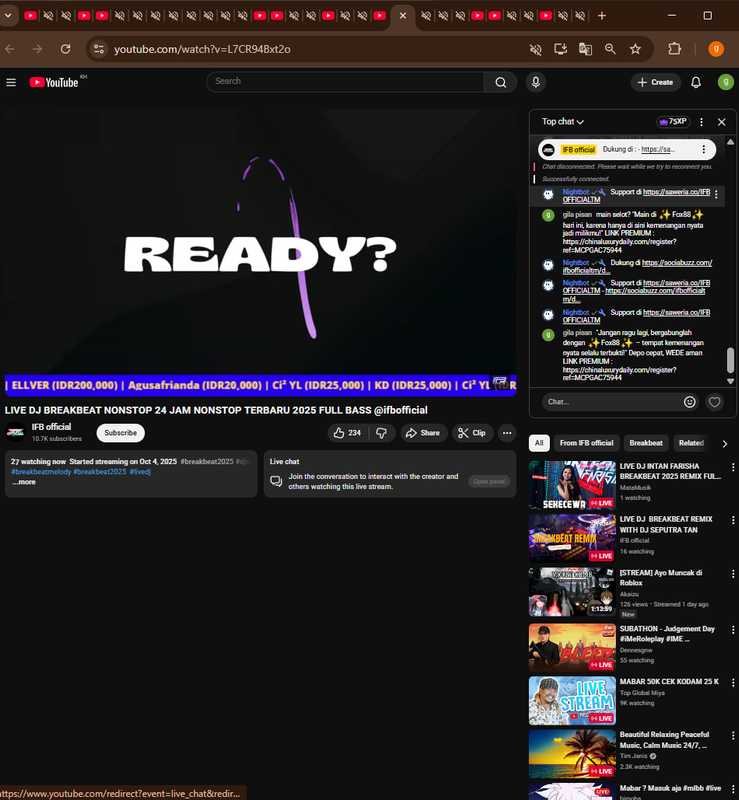
Task: Open SUBATHON Judgement Day video title
Action: coord(667,634)
